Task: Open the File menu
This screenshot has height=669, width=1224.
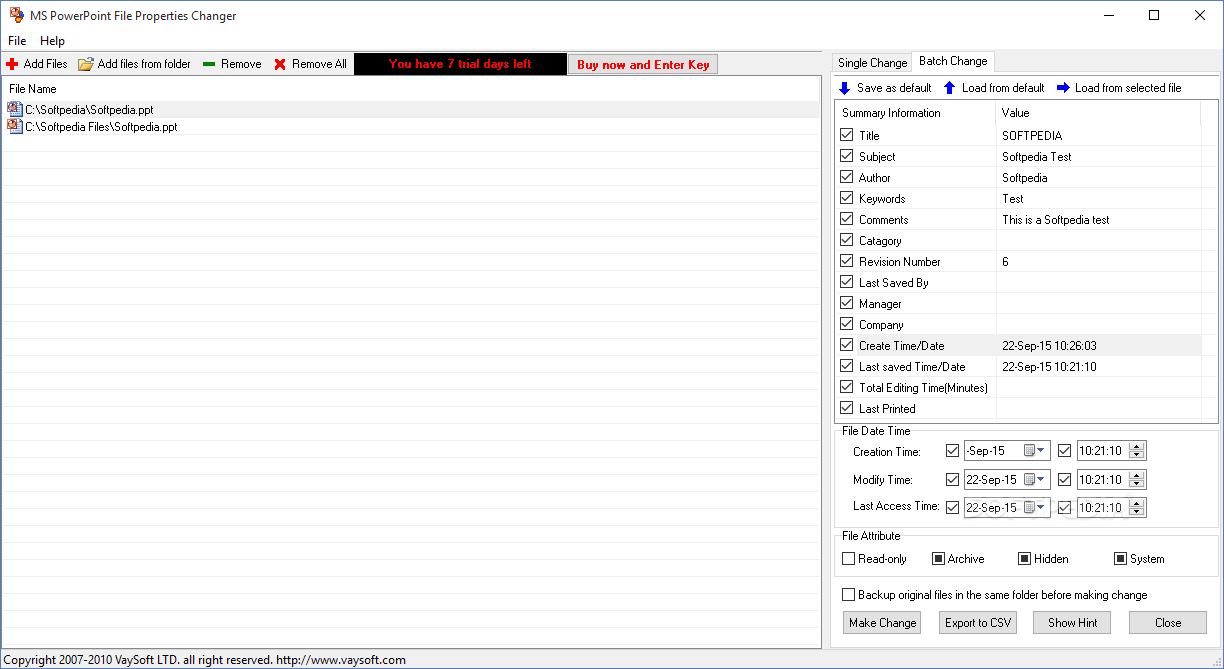Action: 17,41
